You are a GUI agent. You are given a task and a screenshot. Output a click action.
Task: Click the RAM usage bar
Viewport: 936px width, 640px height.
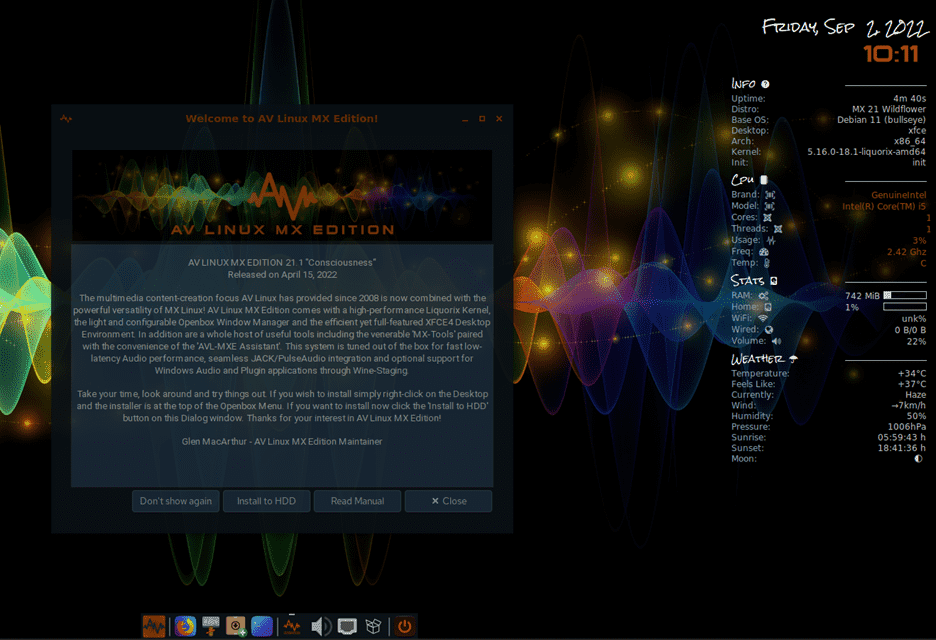tap(905, 295)
